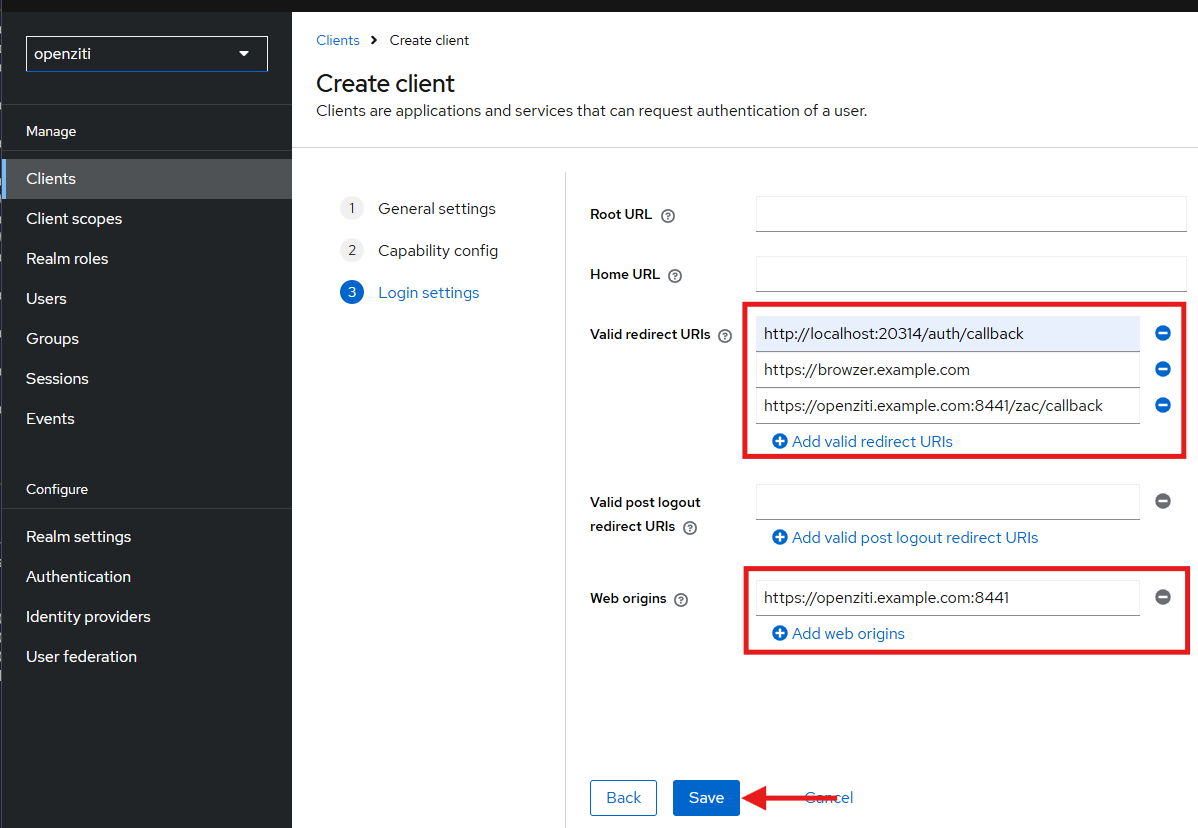The height and width of the screenshot is (828, 1198).
Task: Focus the Root URL input field
Action: coord(970,214)
